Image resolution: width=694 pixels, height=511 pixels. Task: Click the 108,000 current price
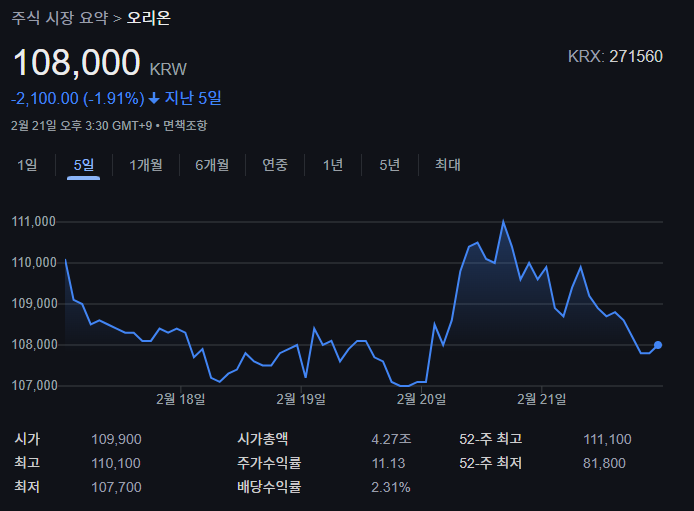point(77,63)
